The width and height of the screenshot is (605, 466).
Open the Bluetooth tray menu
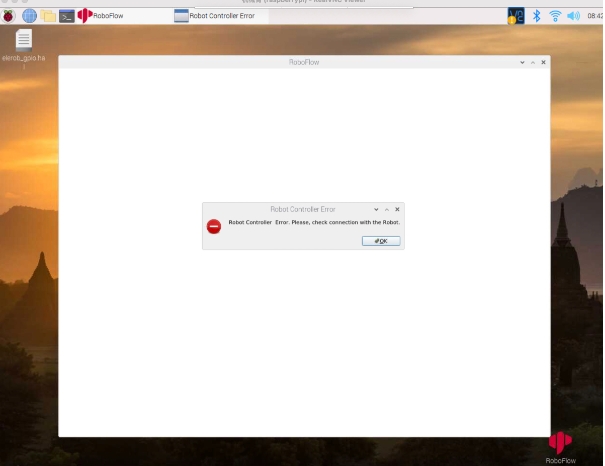click(x=536, y=16)
